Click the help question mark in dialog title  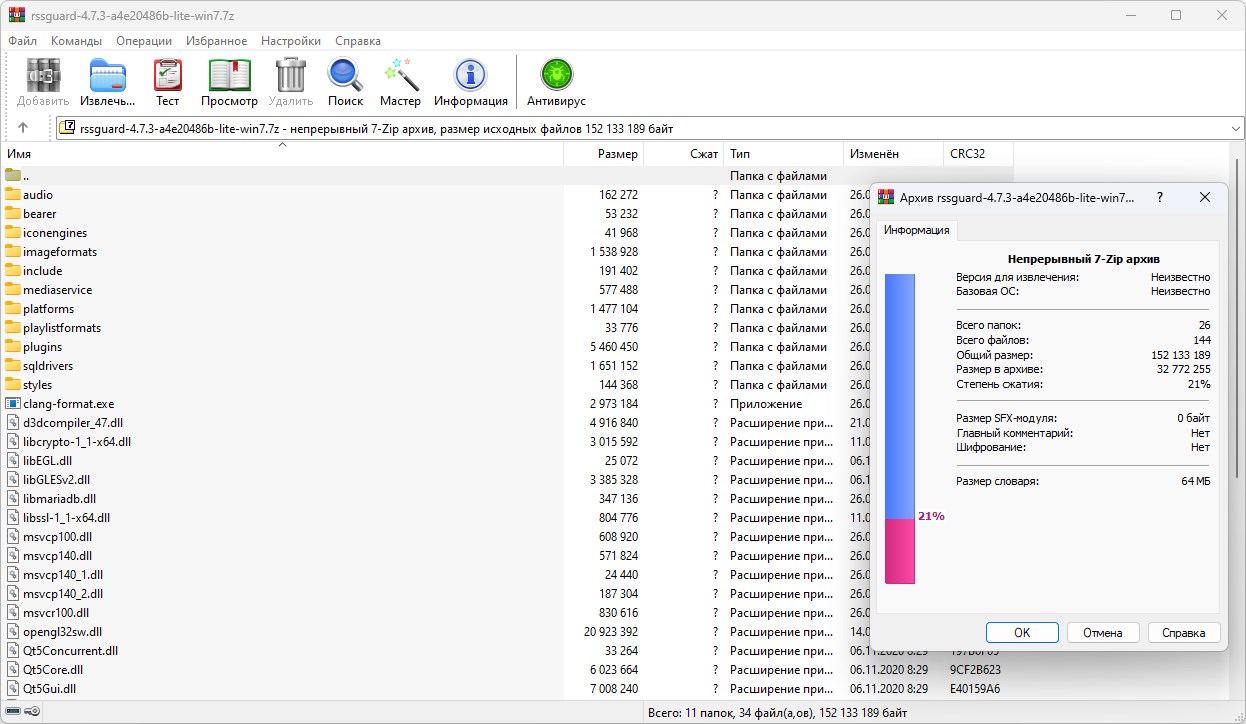[x=1160, y=197]
